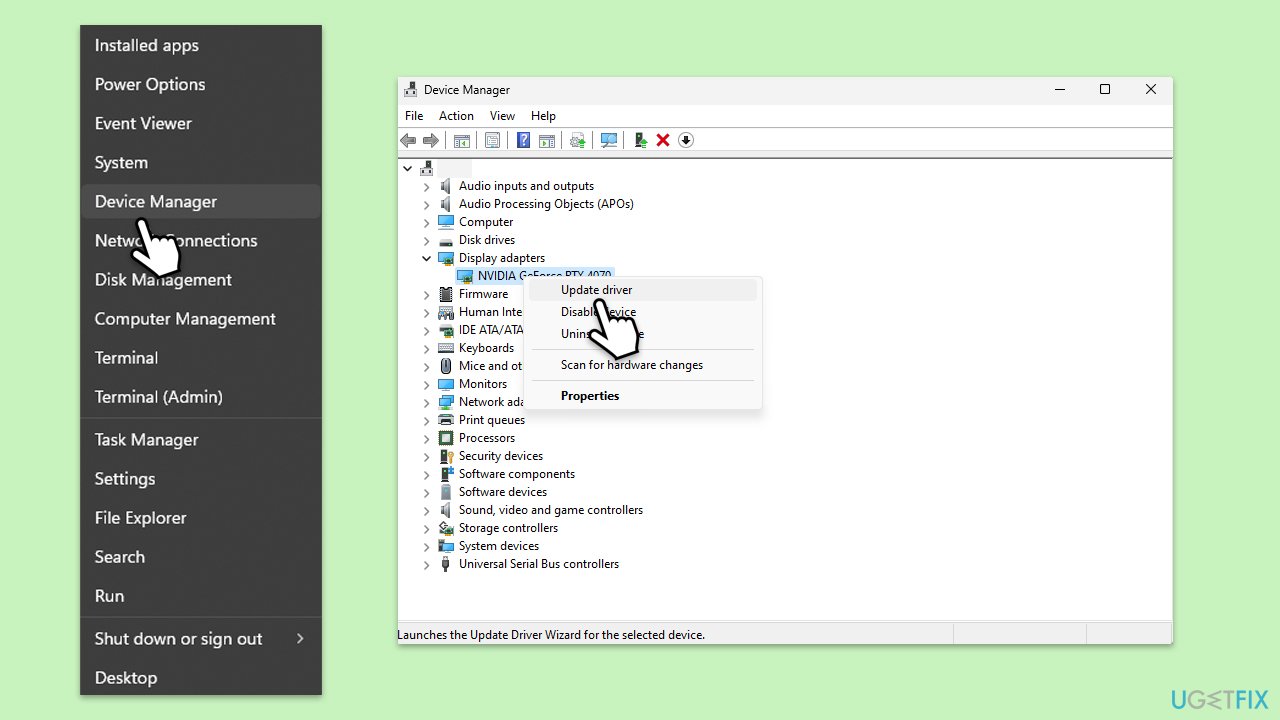
Task: Toggle the Show/Hide Console Tree toolbar icon
Action: tap(461, 140)
